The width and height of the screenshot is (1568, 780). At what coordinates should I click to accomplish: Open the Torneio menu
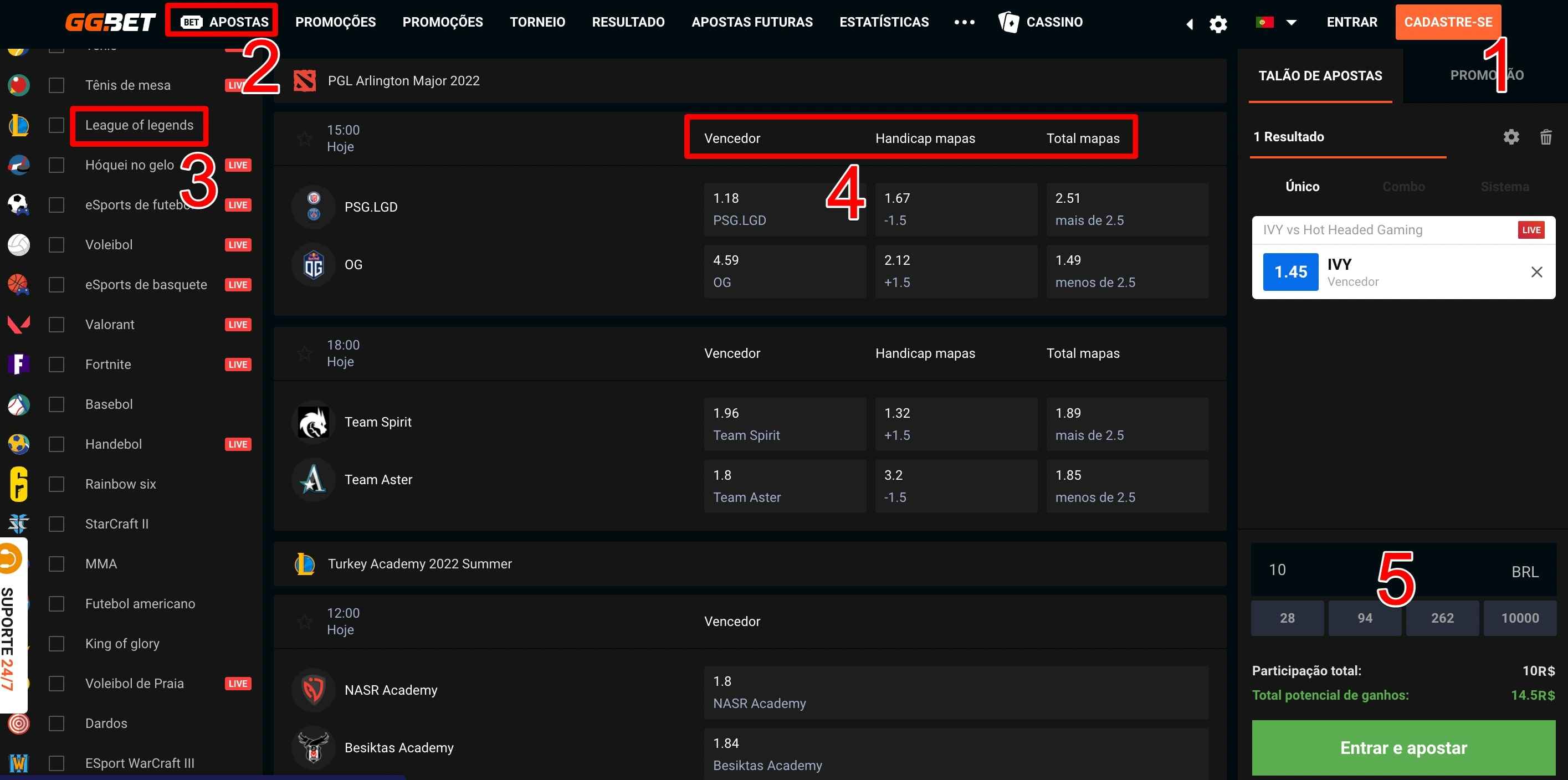[537, 22]
